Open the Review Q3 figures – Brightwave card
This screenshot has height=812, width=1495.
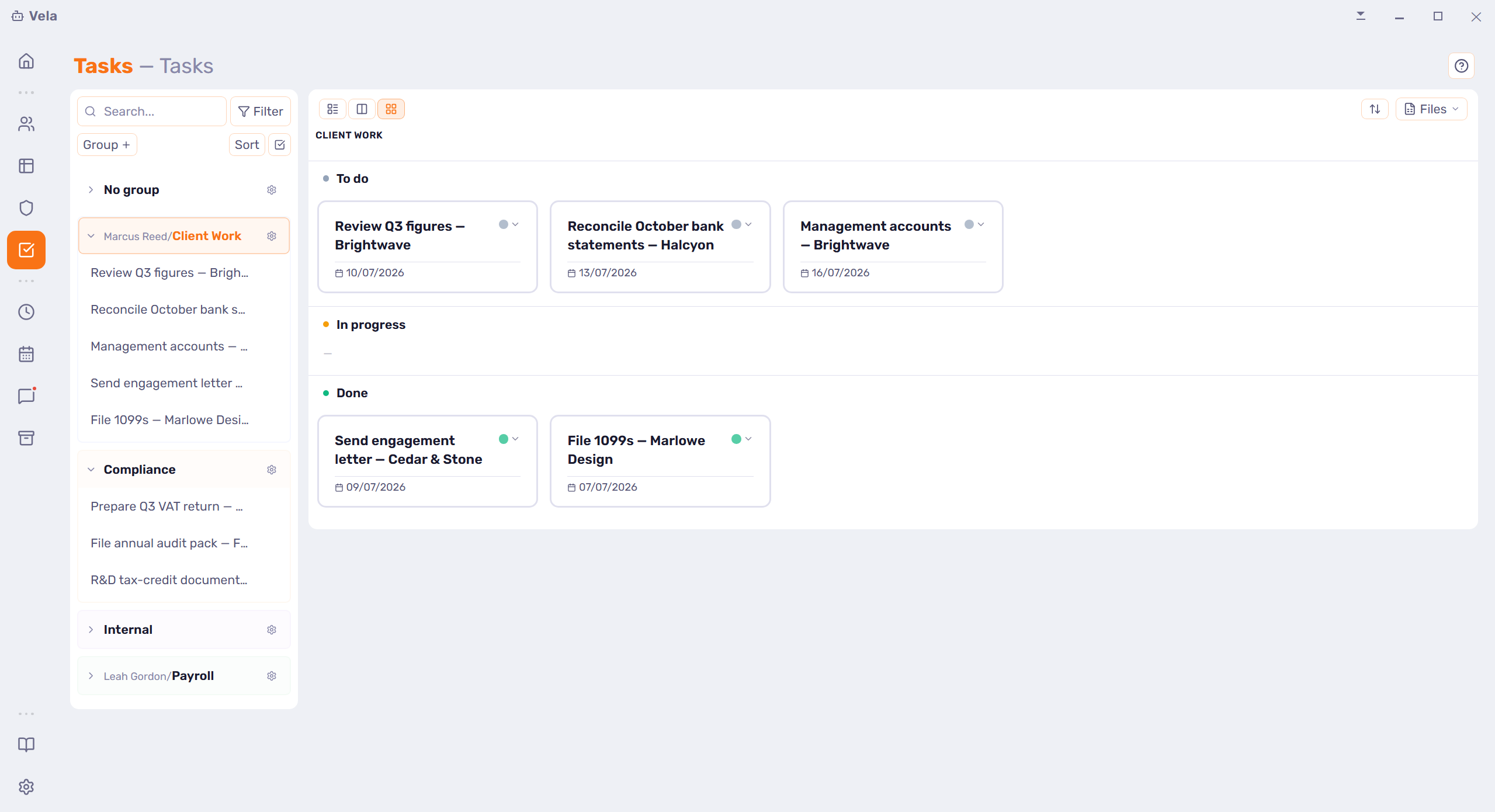click(x=428, y=247)
